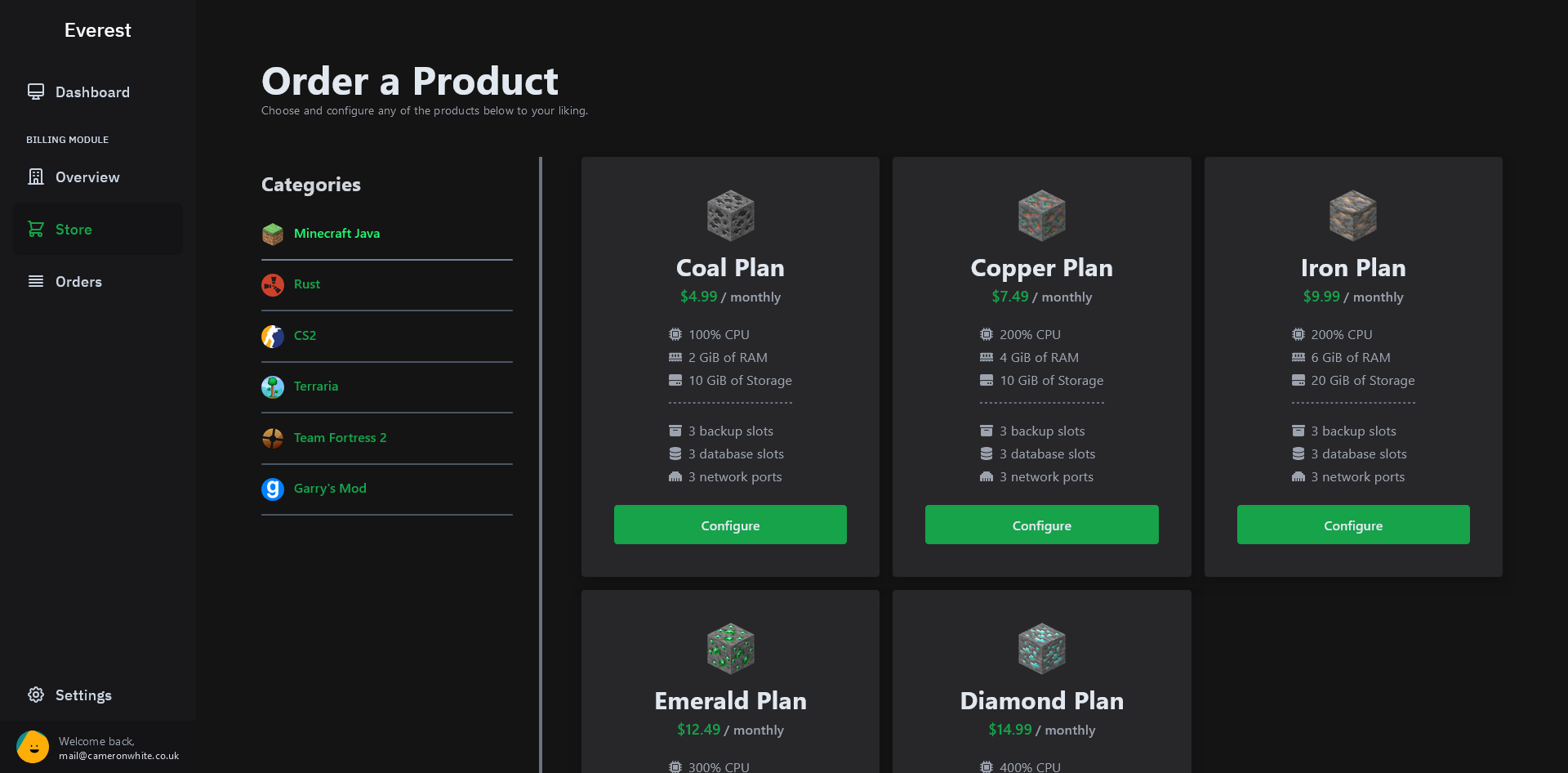Image resolution: width=1568 pixels, height=773 pixels.
Task: Click the Orders list icon
Action: (36, 281)
